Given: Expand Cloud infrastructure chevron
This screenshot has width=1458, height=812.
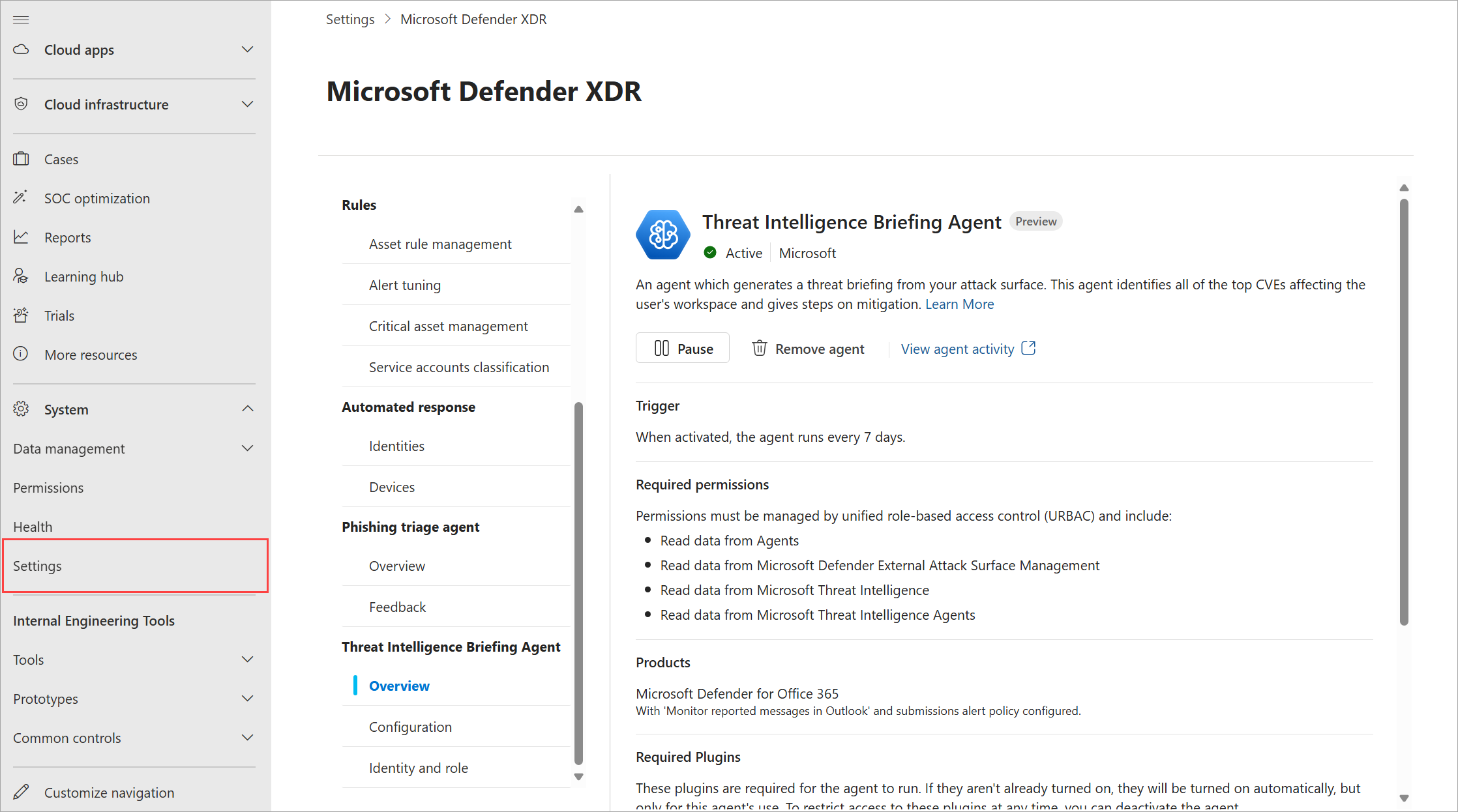Looking at the screenshot, I should (247, 104).
